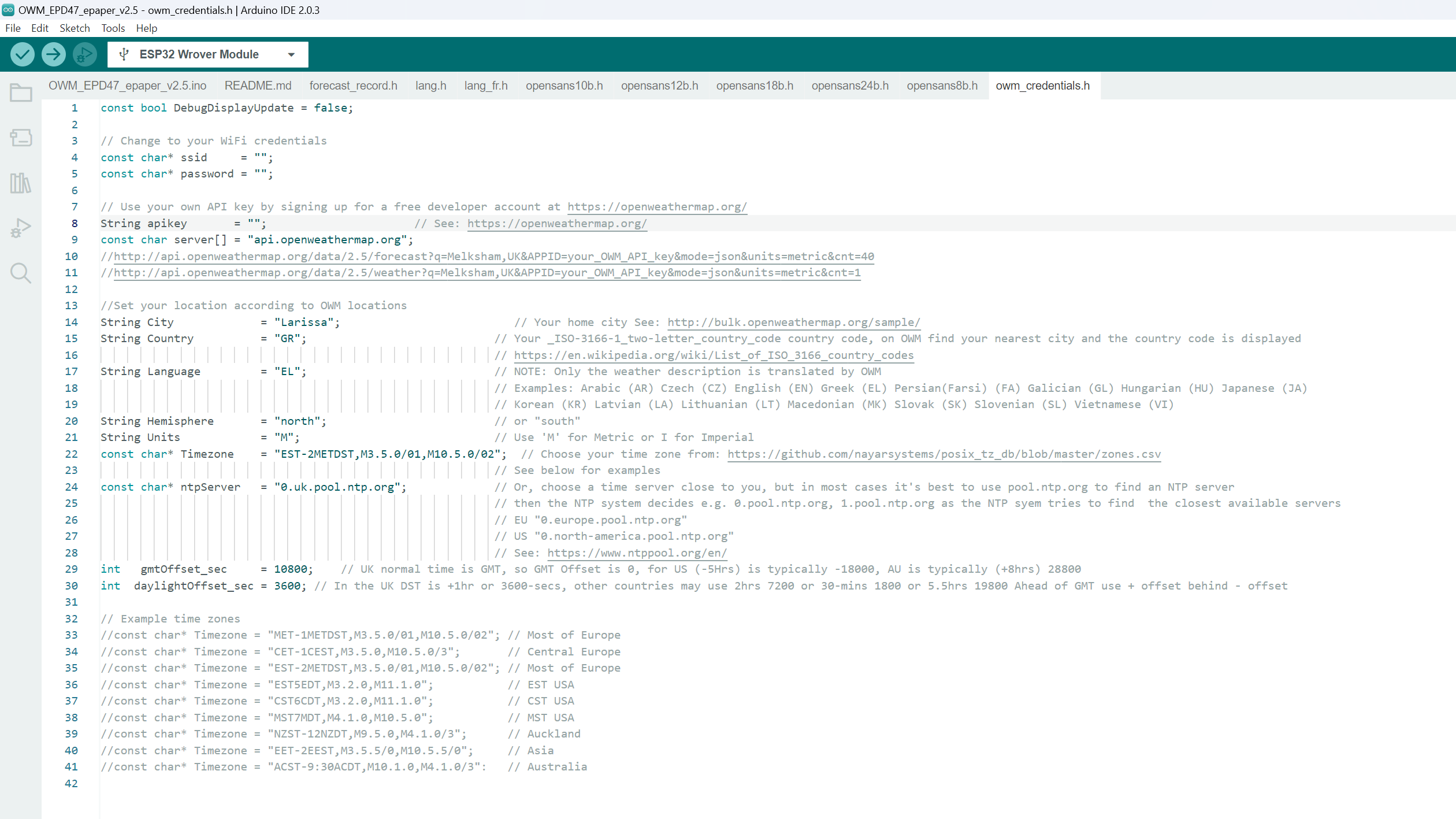Viewport: 1456px width, 819px height.
Task: Click the "0.uk.pool.ntp.org" ntpServer value
Action: 337,487
